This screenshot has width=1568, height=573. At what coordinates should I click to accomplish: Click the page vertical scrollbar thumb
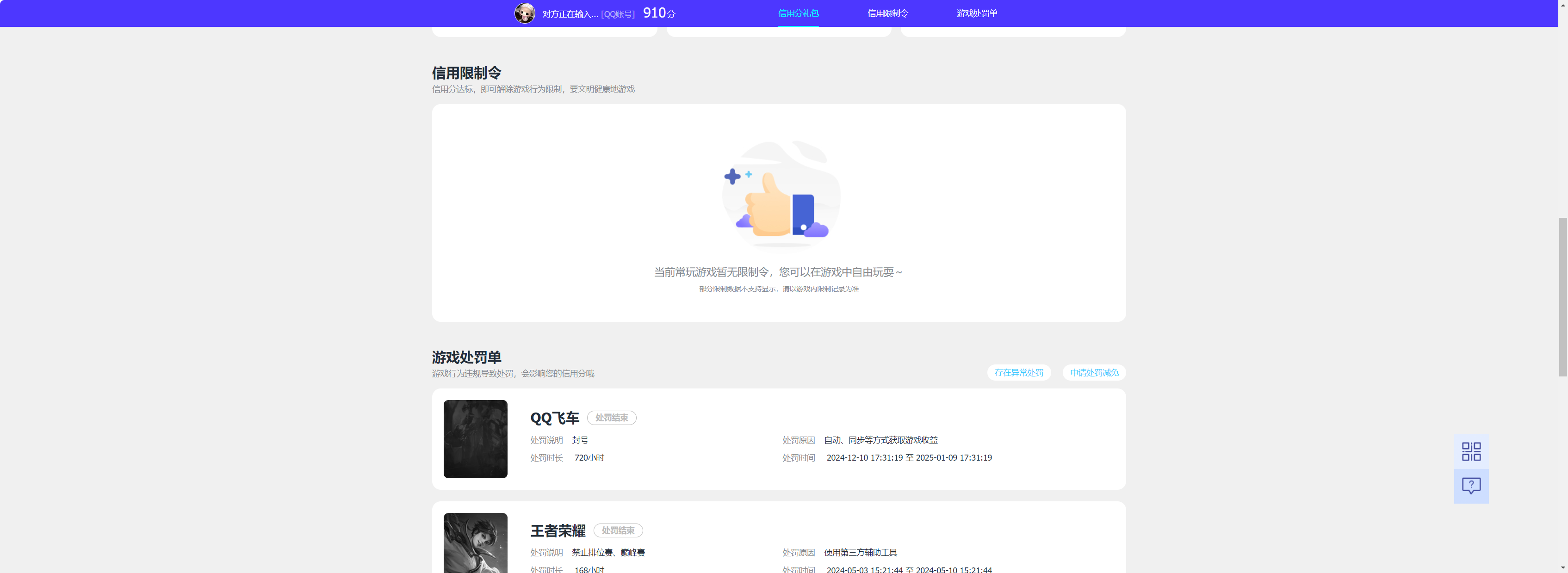click(x=1562, y=296)
